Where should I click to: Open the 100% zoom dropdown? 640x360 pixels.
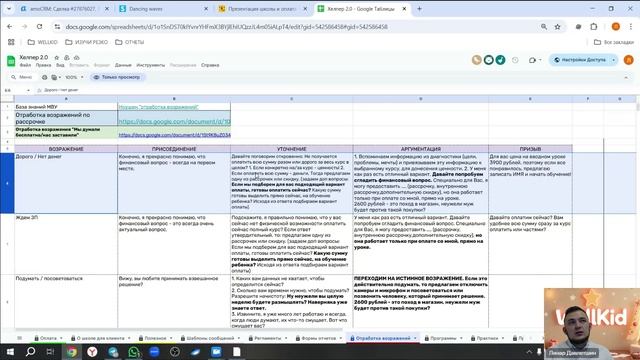(x=74, y=77)
